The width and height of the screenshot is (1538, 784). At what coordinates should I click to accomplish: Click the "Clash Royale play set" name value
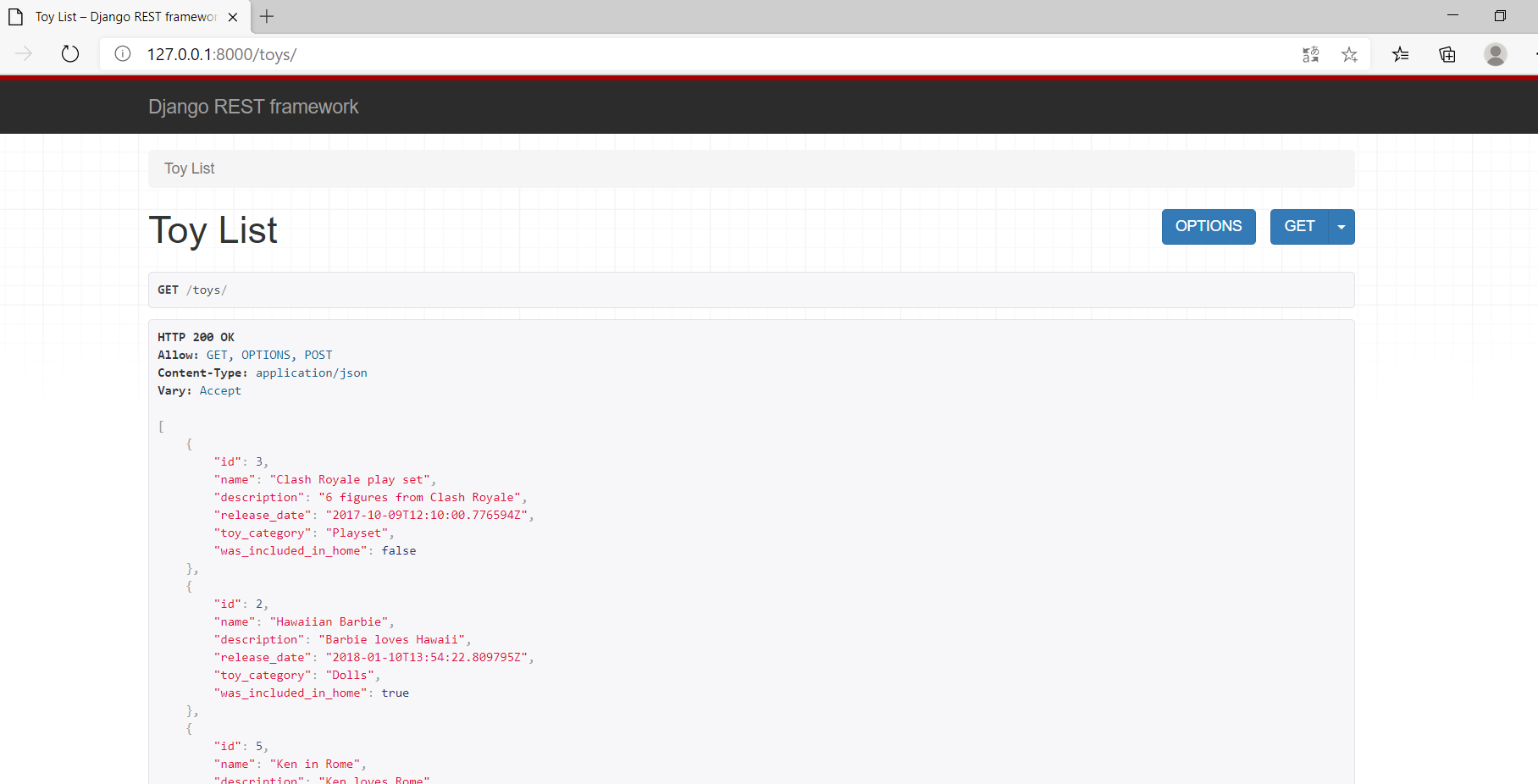350,479
